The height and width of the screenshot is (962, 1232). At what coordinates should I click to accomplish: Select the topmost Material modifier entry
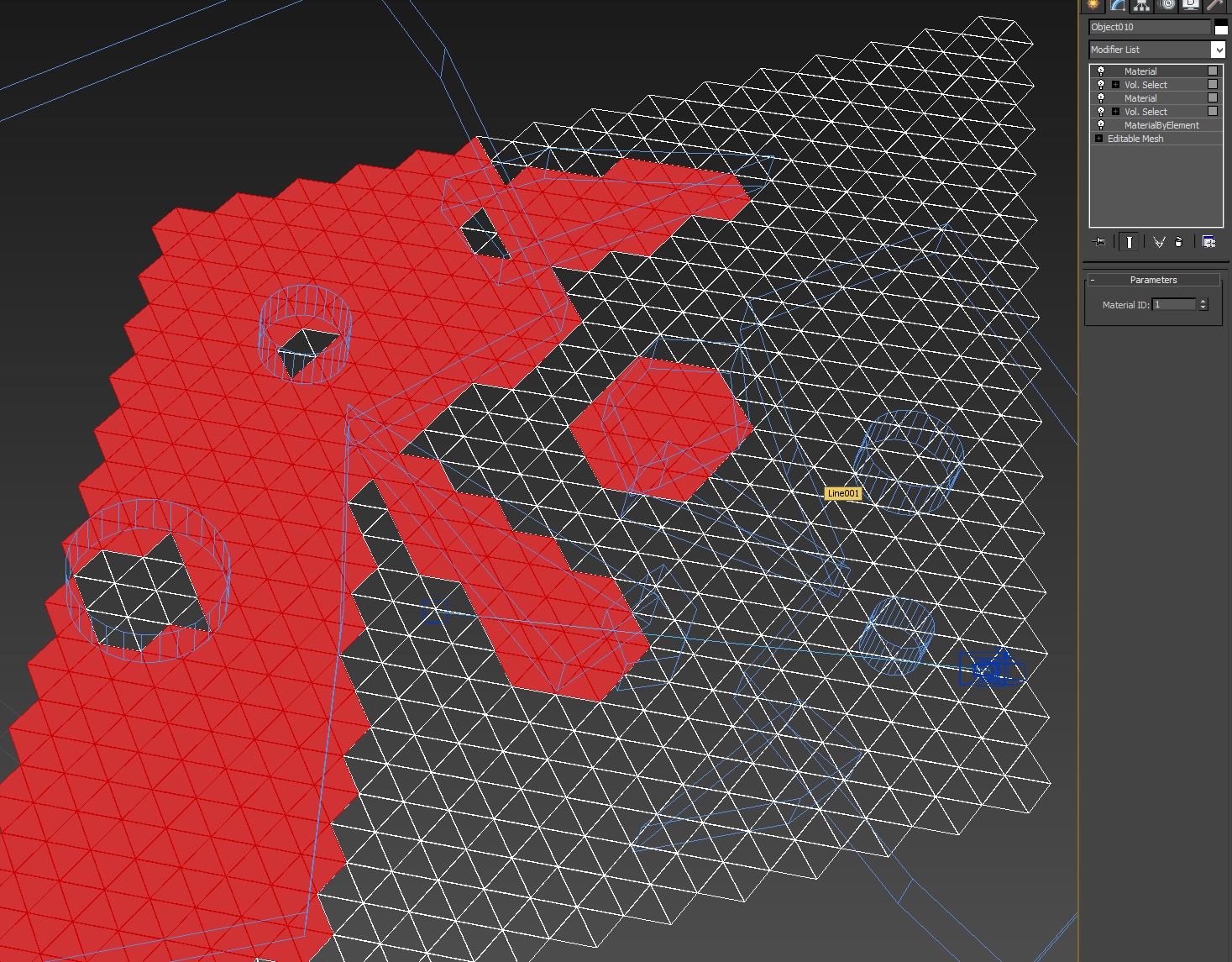point(1140,71)
